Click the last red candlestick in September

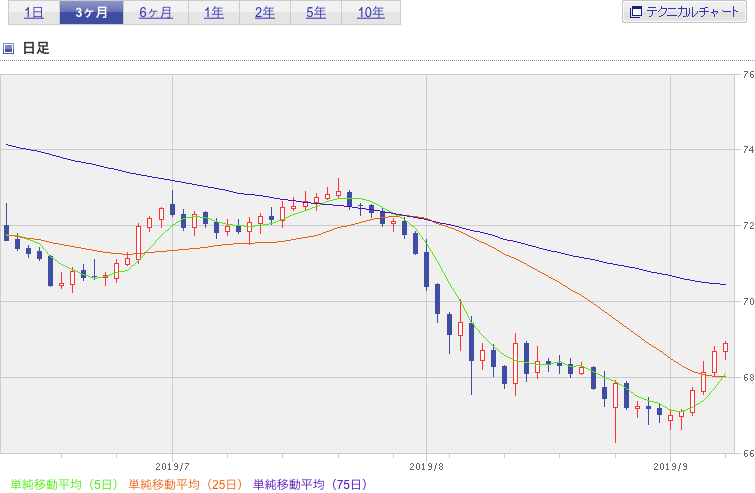click(x=726, y=348)
